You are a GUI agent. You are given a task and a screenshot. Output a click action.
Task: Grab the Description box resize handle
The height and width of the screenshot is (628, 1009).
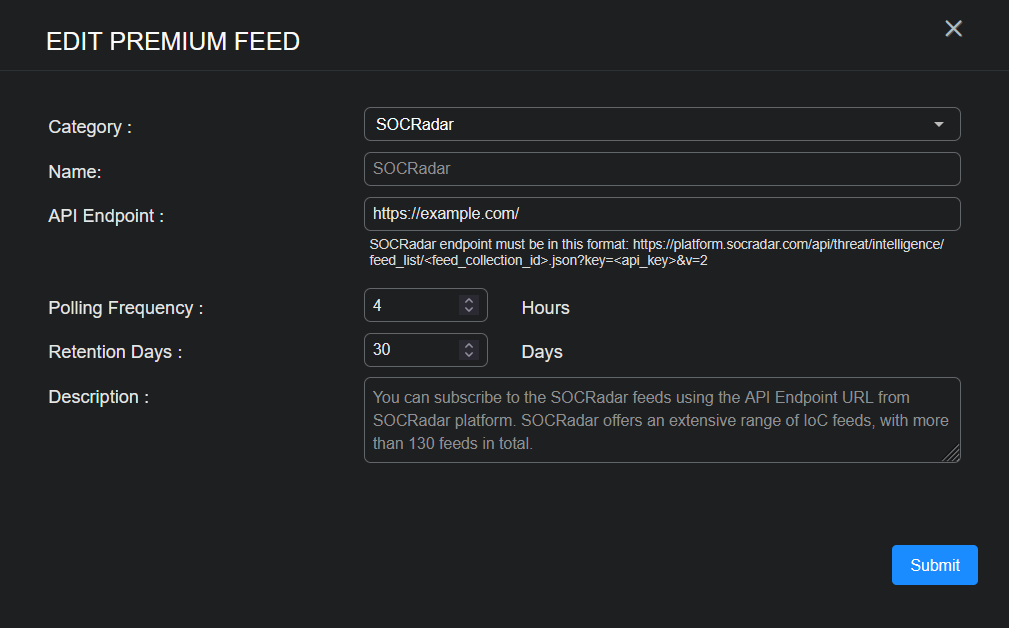coord(951,454)
